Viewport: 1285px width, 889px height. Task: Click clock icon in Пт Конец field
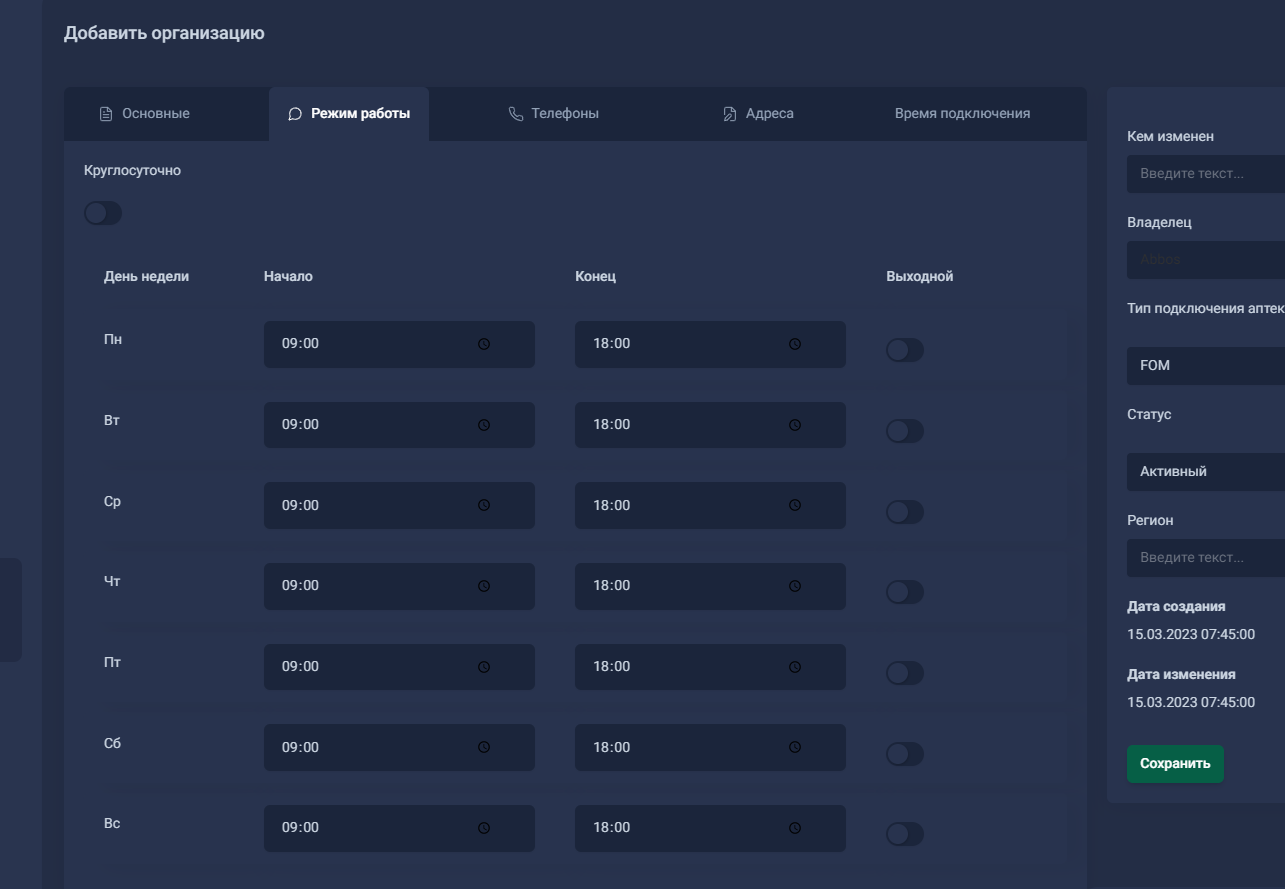(x=795, y=666)
